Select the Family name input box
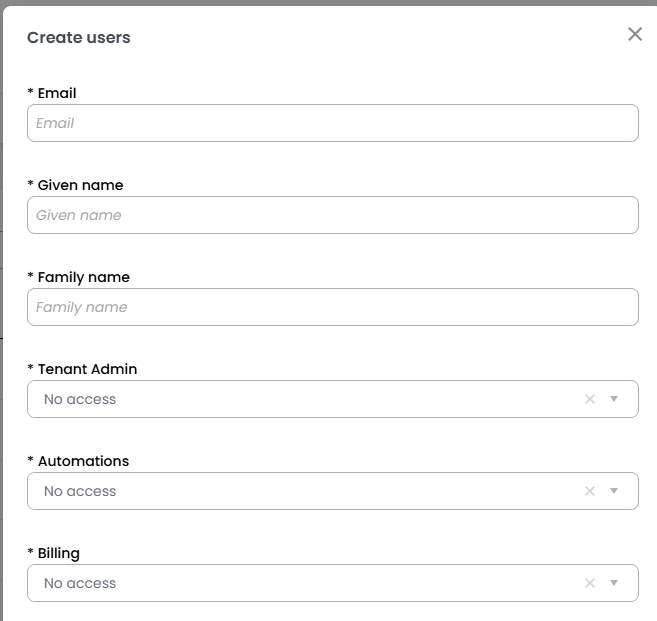657x621 pixels. tap(332, 307)
